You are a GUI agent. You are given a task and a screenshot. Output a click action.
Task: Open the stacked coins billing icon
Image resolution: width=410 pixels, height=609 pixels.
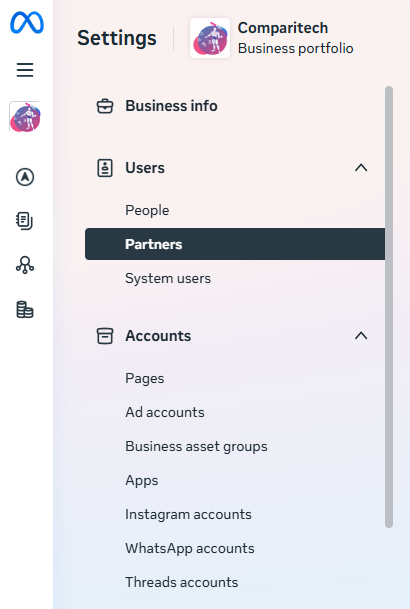[25, 310]
